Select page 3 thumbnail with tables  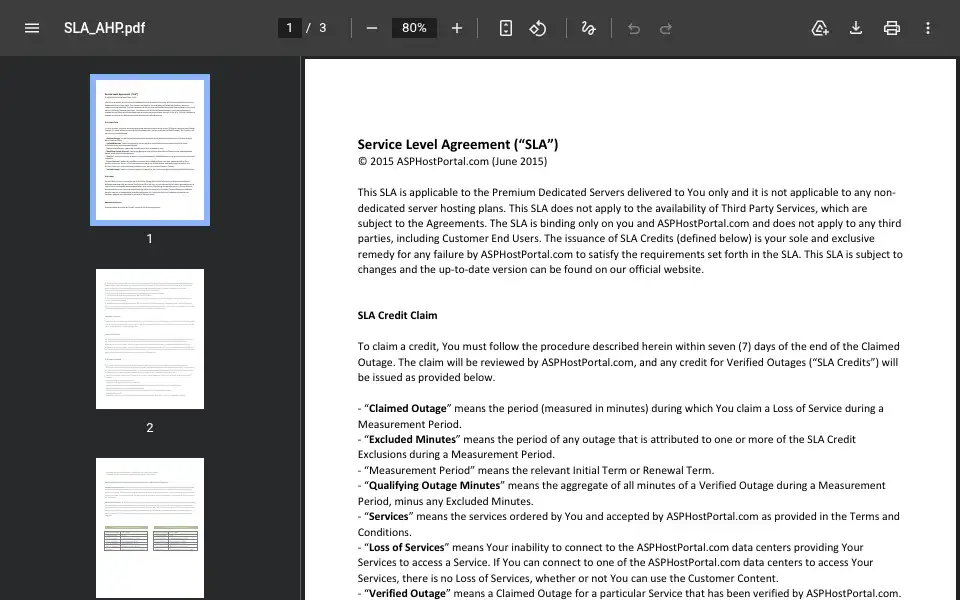click(x=150, y=528)
